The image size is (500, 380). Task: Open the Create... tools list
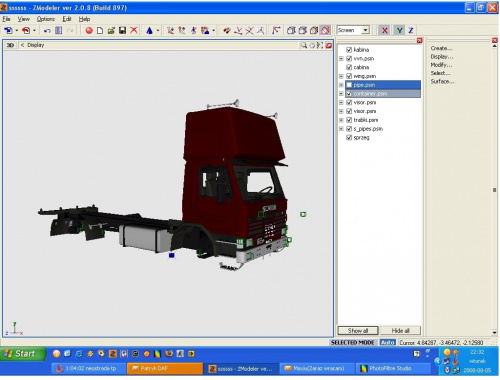(x=441, y=48)
